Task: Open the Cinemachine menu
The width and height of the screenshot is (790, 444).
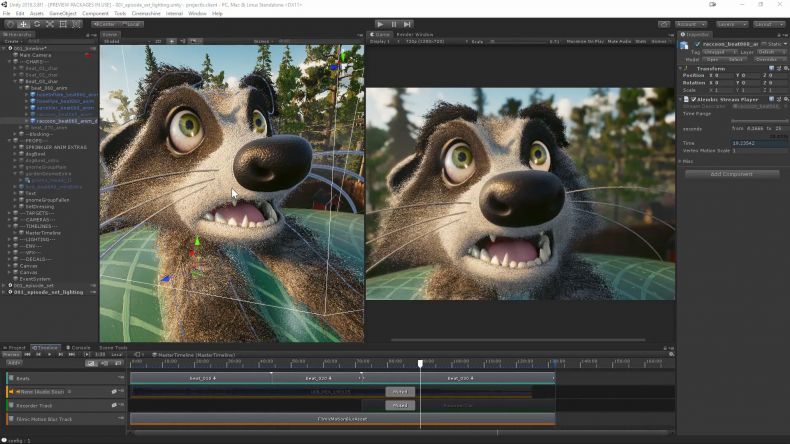Action: (146, 14)
